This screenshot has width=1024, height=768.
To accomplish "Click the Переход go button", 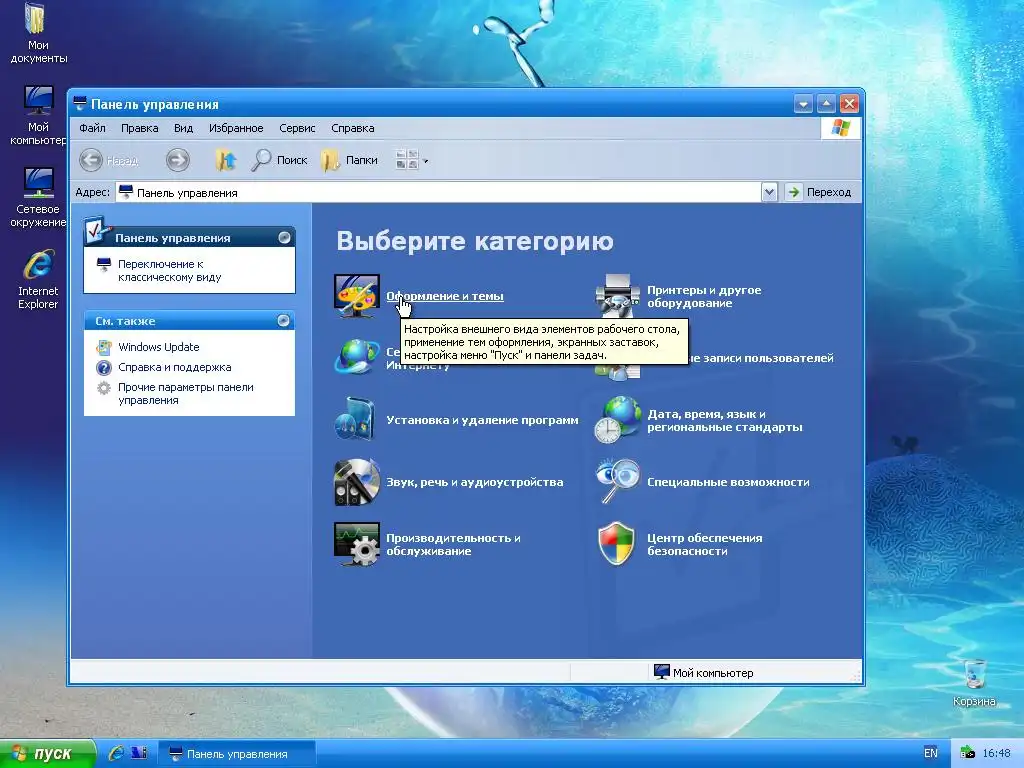I will [820, 192].
